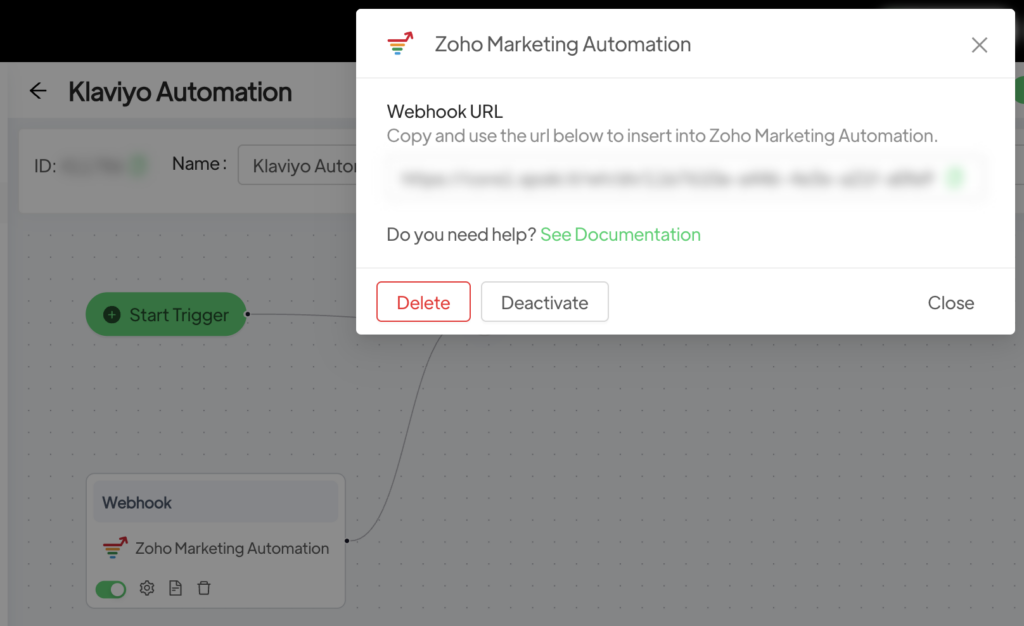Click the back arrow beside Klaviyo Automation

click(x=38, y=92)
